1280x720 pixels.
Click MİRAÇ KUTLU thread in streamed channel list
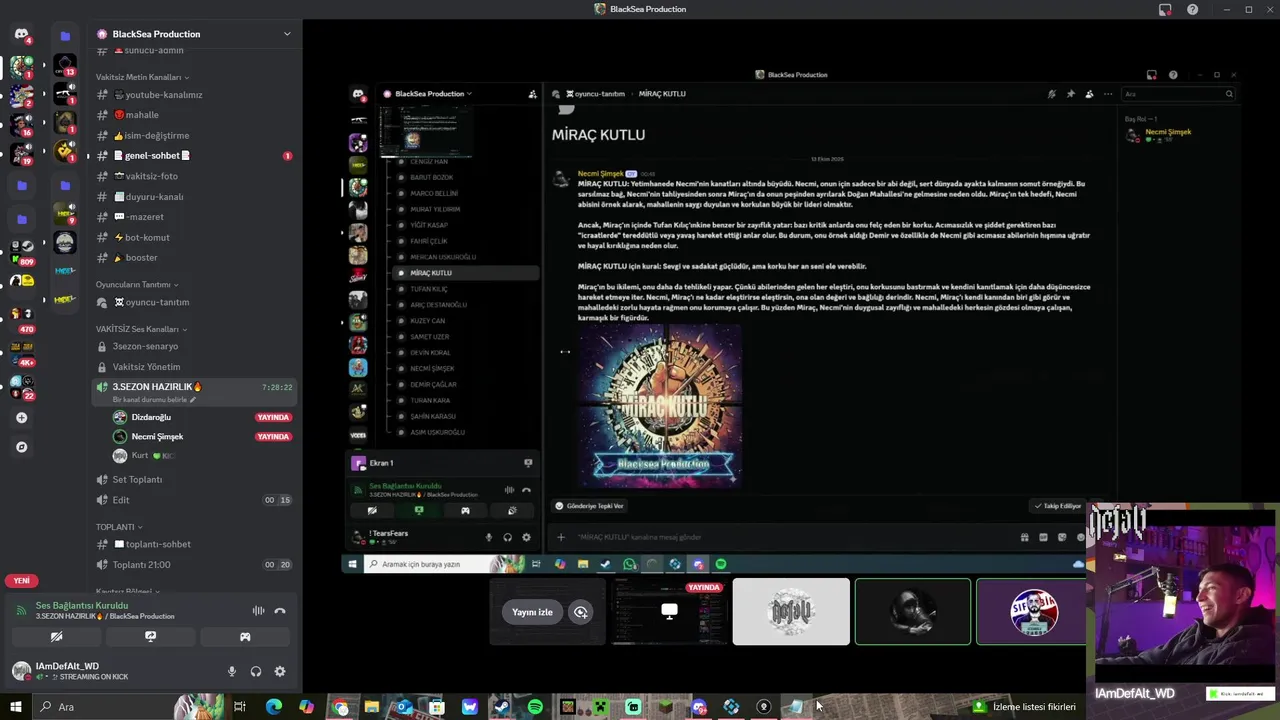[465, 273]
